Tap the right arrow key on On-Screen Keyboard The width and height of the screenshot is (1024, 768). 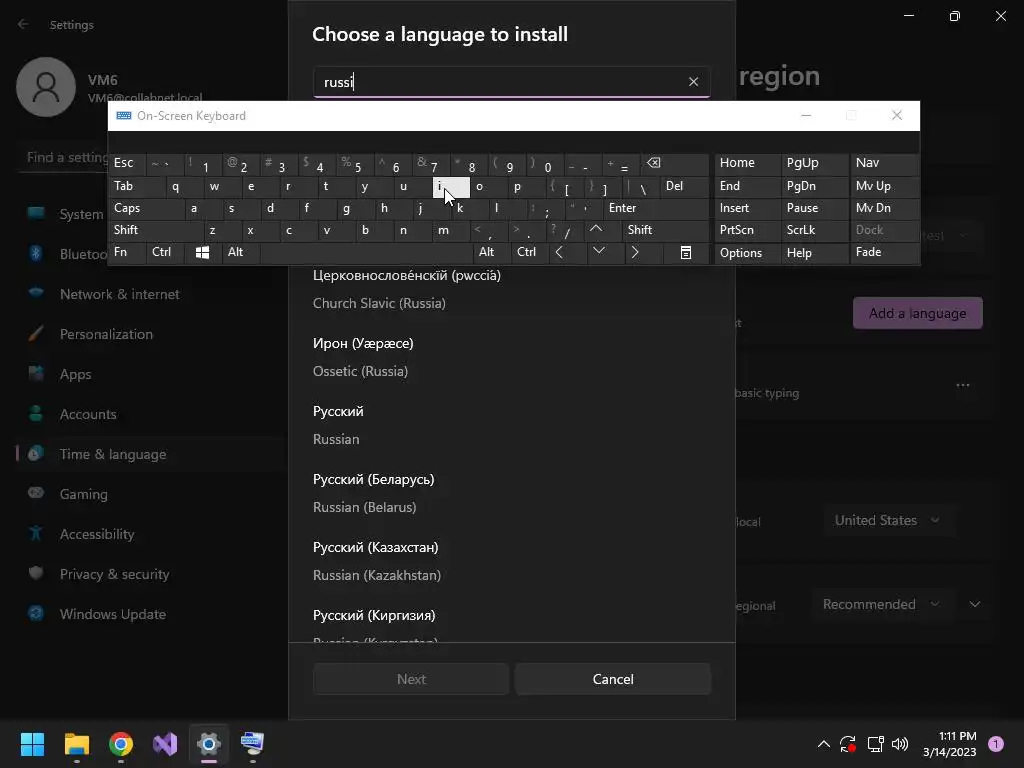pos(635,252)
